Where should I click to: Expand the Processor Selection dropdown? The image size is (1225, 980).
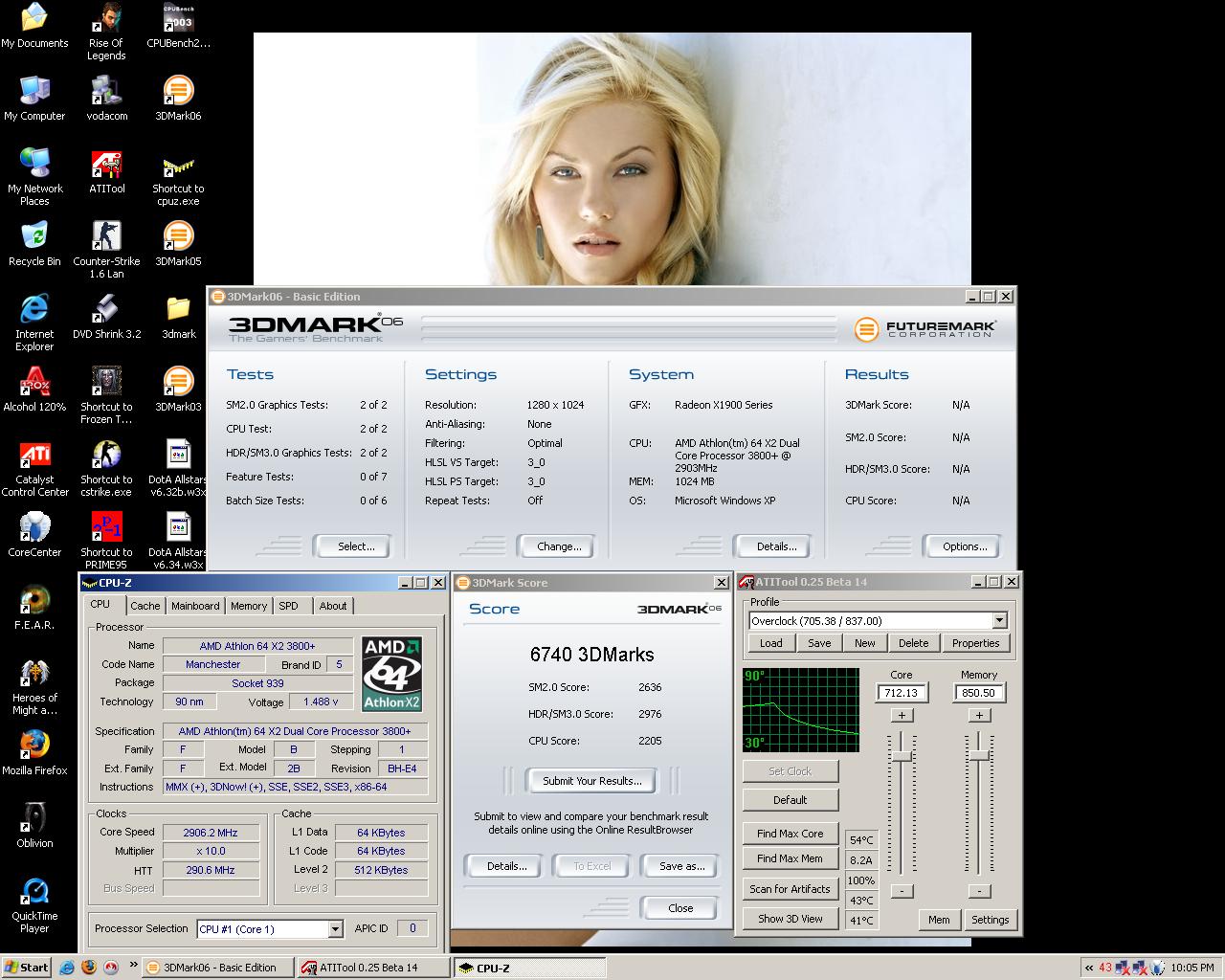tap(335, 929)
